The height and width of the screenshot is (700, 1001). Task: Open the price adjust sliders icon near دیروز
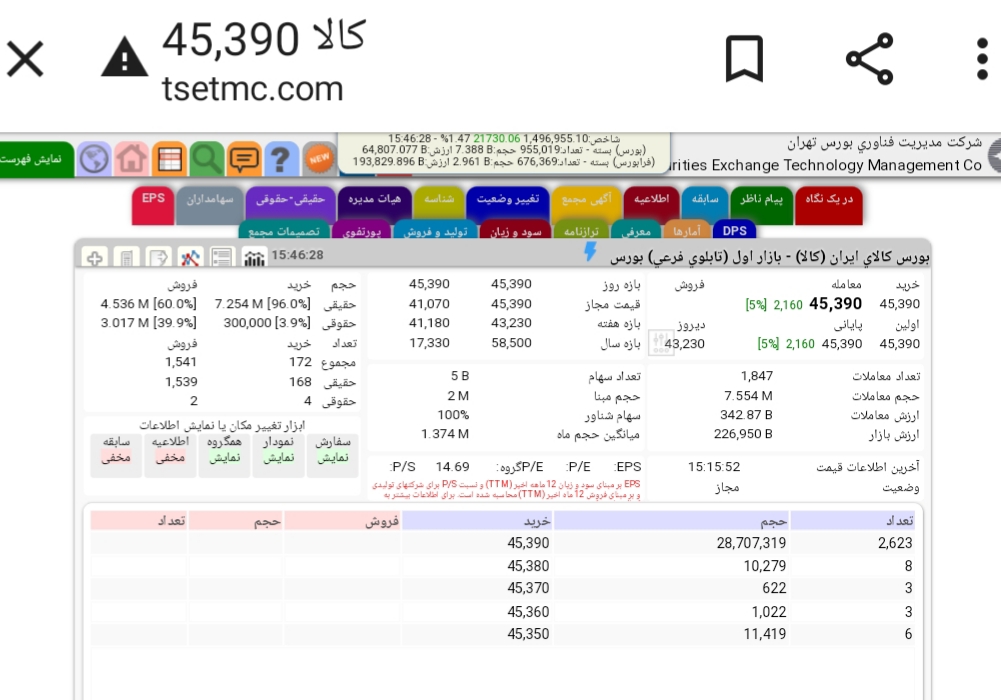pos(661,343)
